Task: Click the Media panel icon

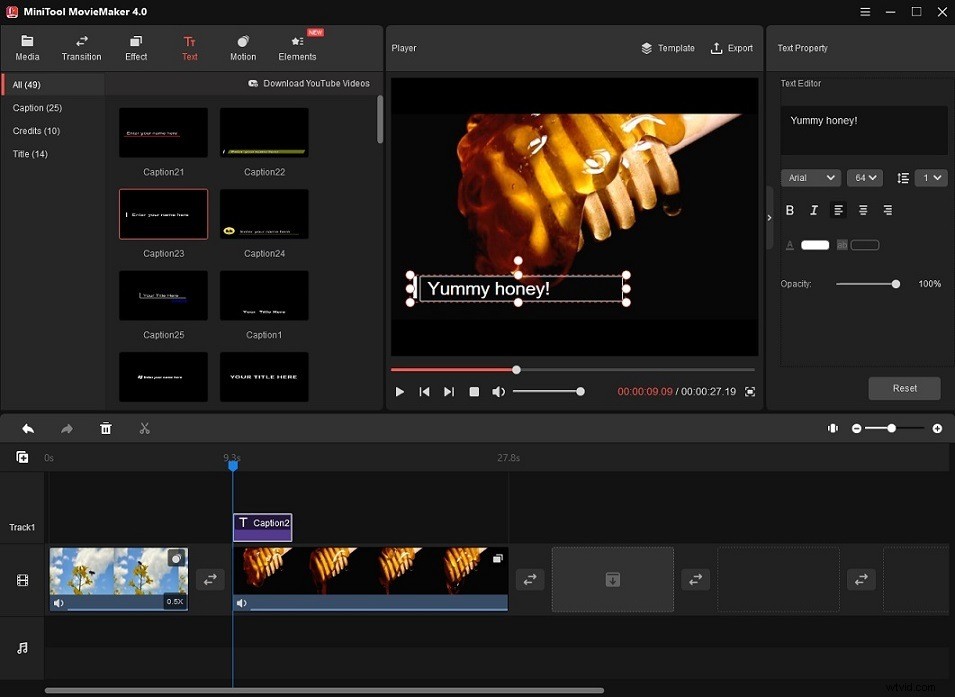Action: click(27, 47)
